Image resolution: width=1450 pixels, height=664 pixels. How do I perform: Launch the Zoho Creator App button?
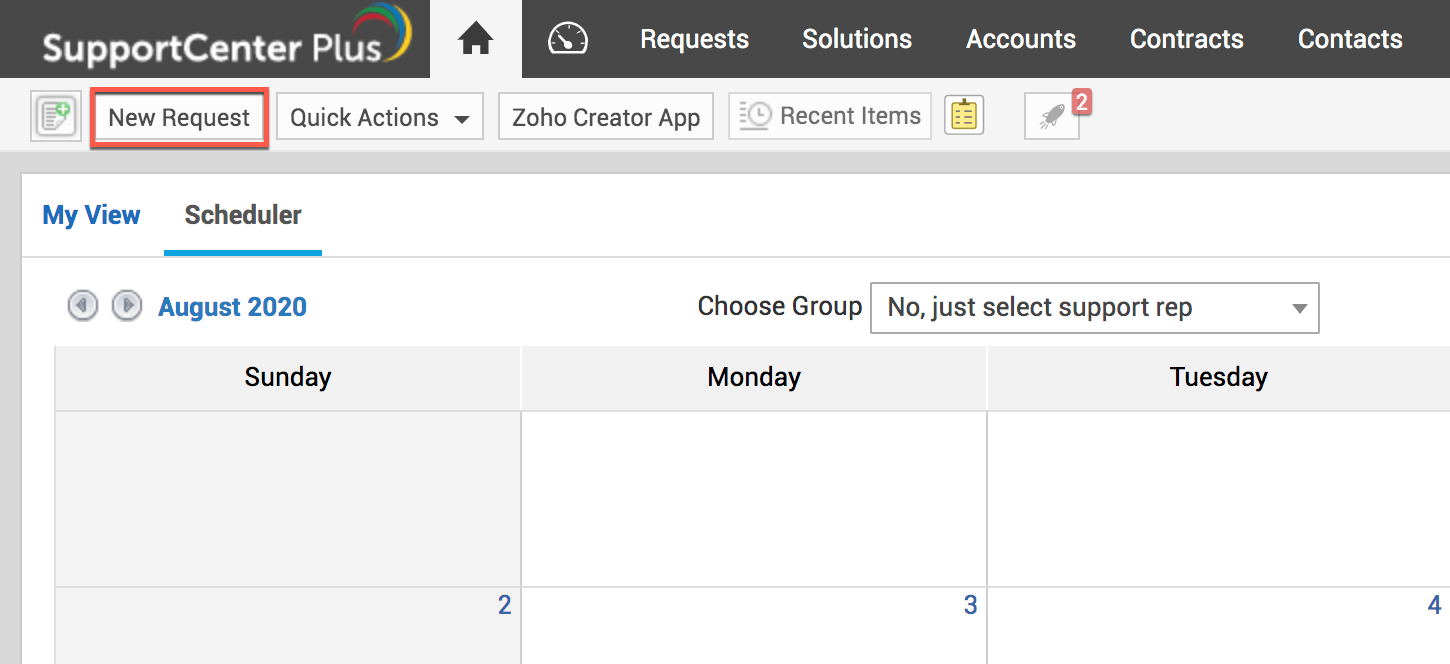[606, 117]
